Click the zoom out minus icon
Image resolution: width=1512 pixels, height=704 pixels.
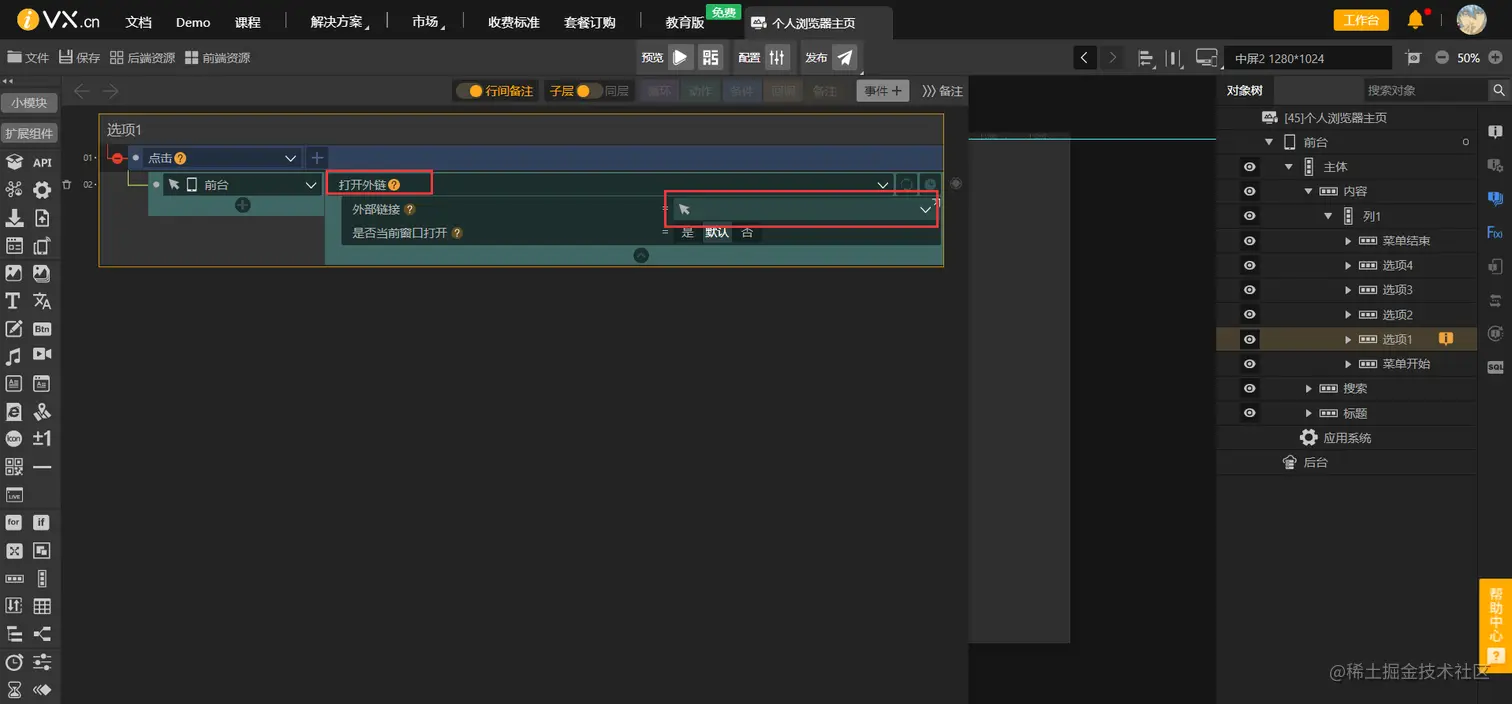(1442, 58)
